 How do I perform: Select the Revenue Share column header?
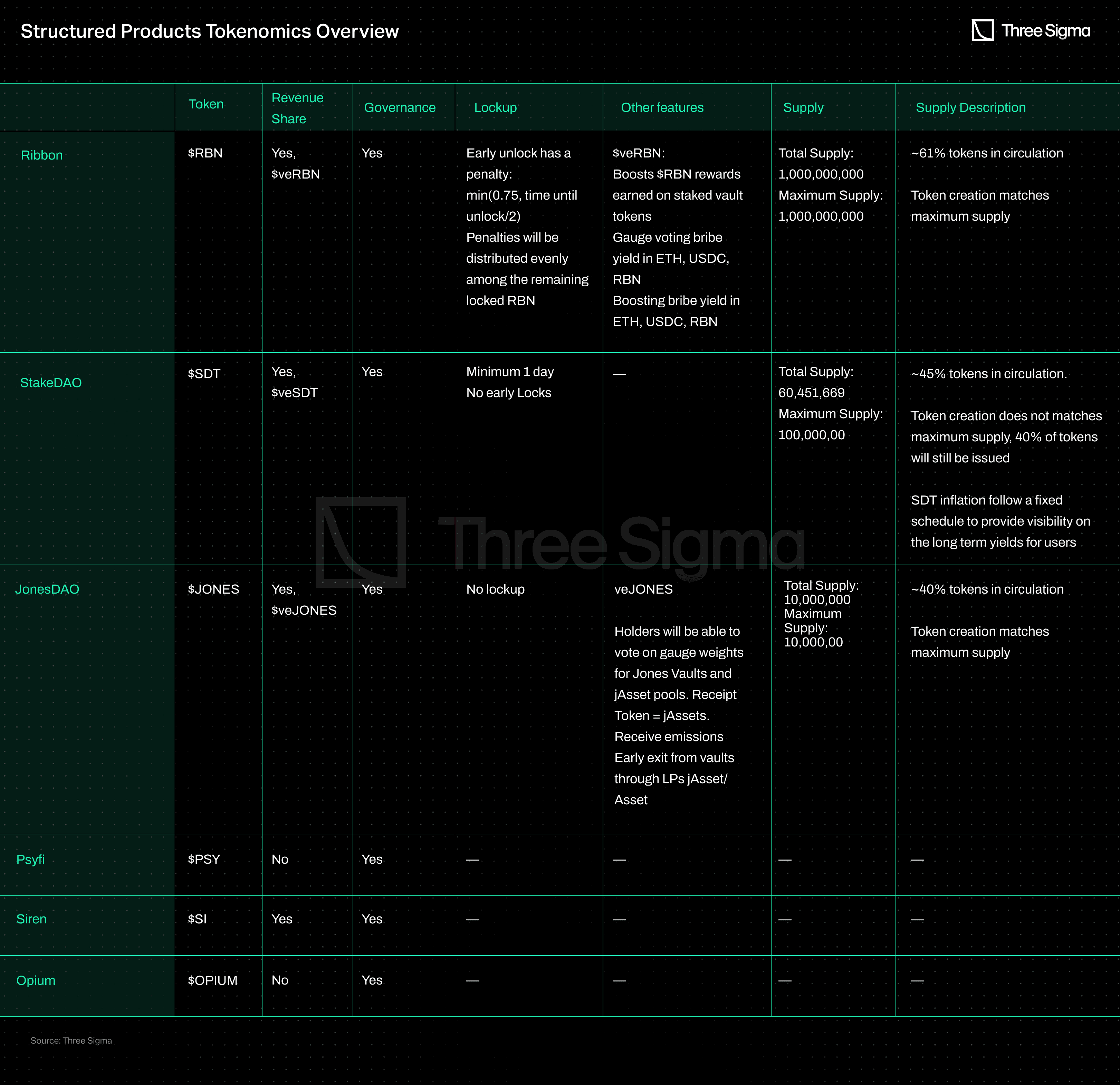[x=297, y=108]
